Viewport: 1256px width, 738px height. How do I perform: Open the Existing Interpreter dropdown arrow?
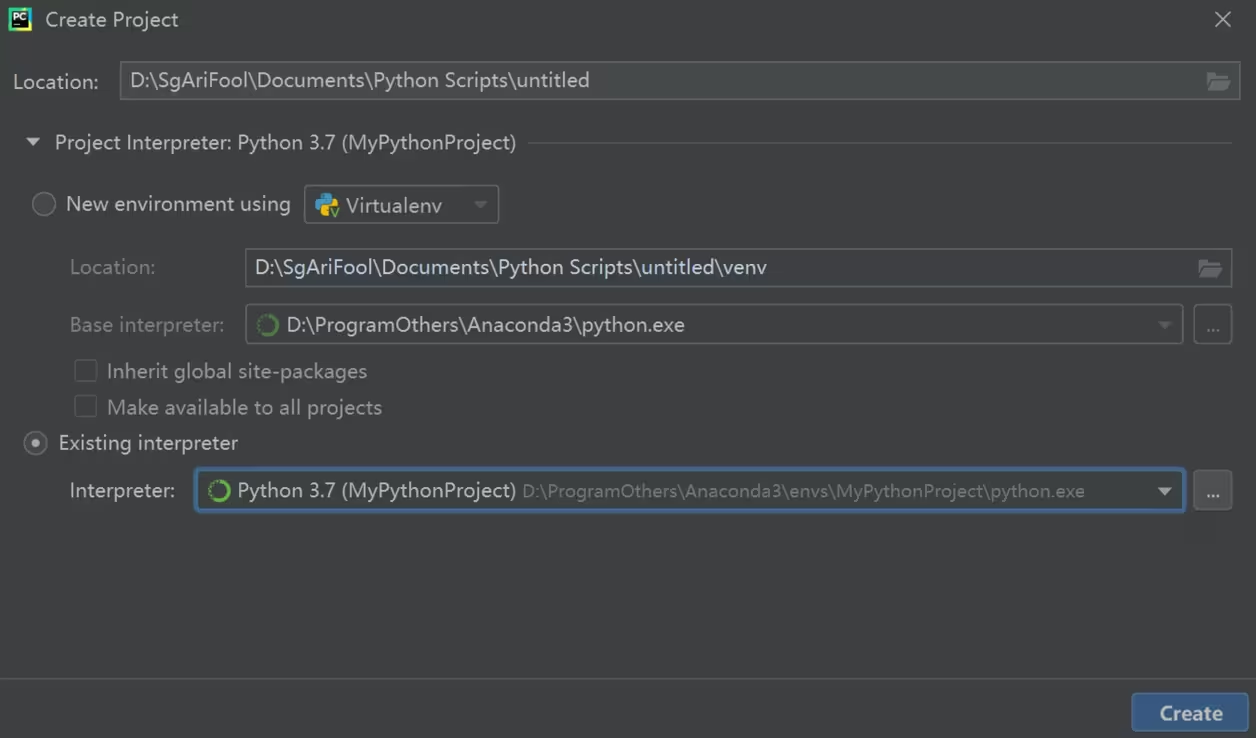point(1164,492)
